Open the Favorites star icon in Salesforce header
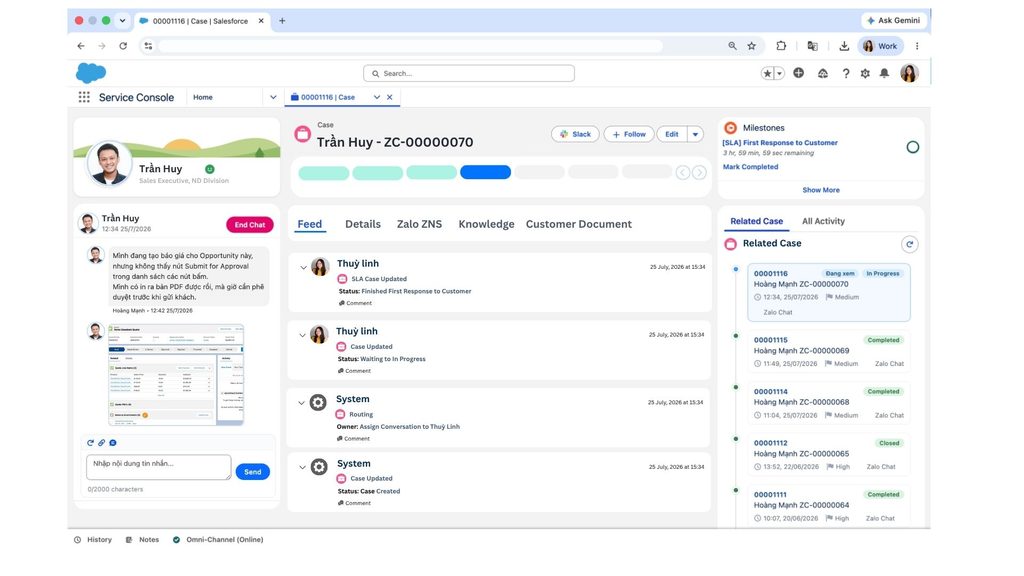1024x576 pixels. tap(767, 73)
